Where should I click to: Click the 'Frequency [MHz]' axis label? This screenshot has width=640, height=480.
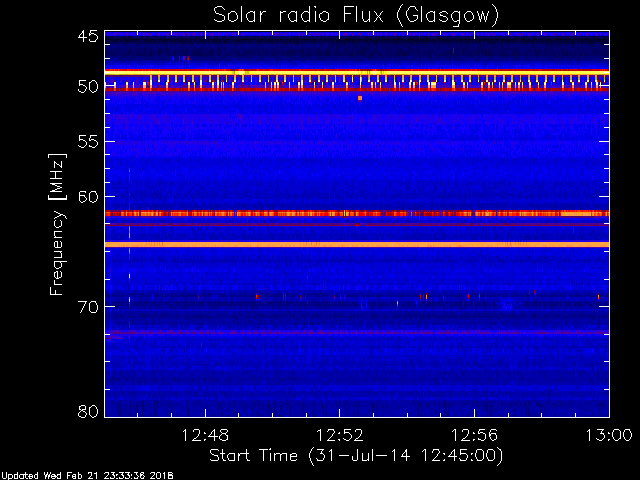57,224
